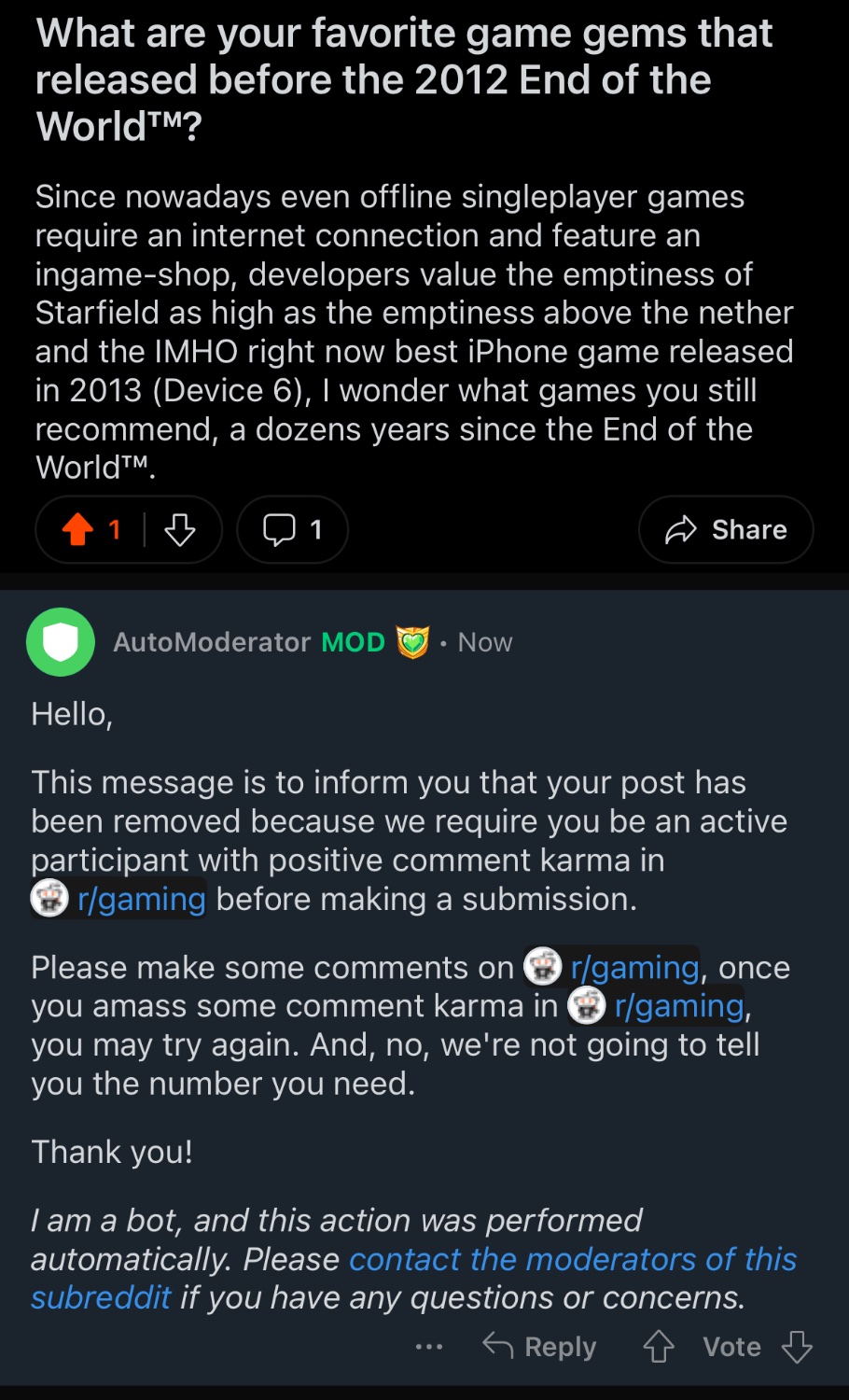Open r/gaming link before 'before making a submission'

tap(141, 899)
